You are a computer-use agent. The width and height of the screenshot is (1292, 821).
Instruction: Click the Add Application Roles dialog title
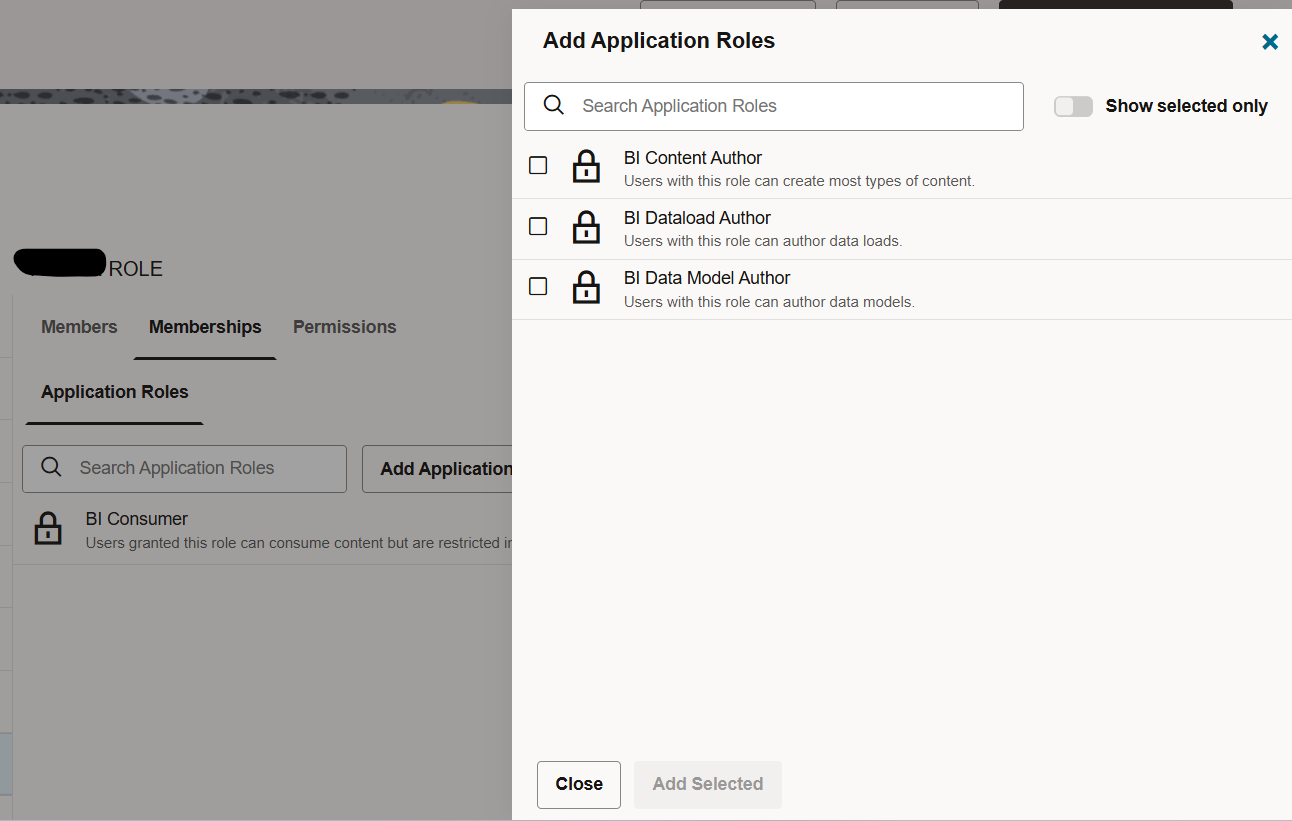pos(659,41)
